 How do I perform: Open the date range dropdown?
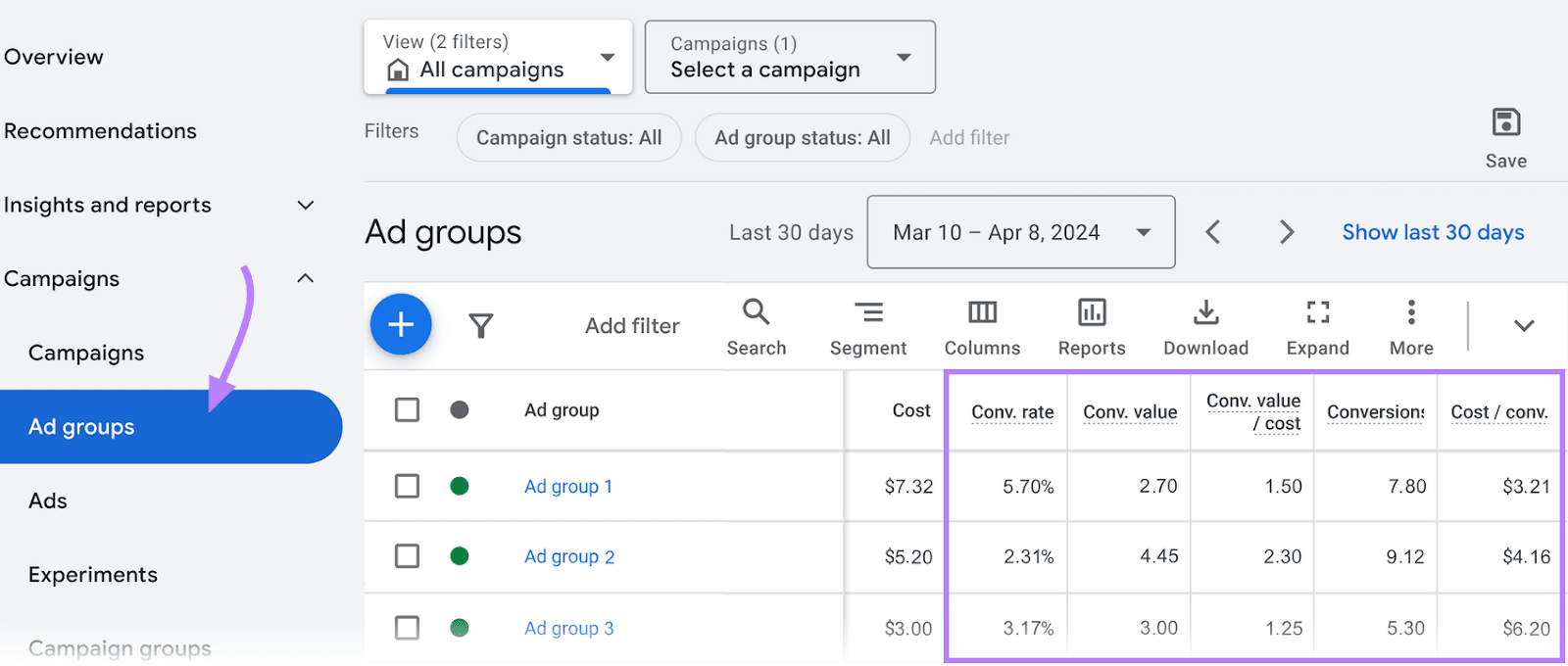click(1020, 232)
